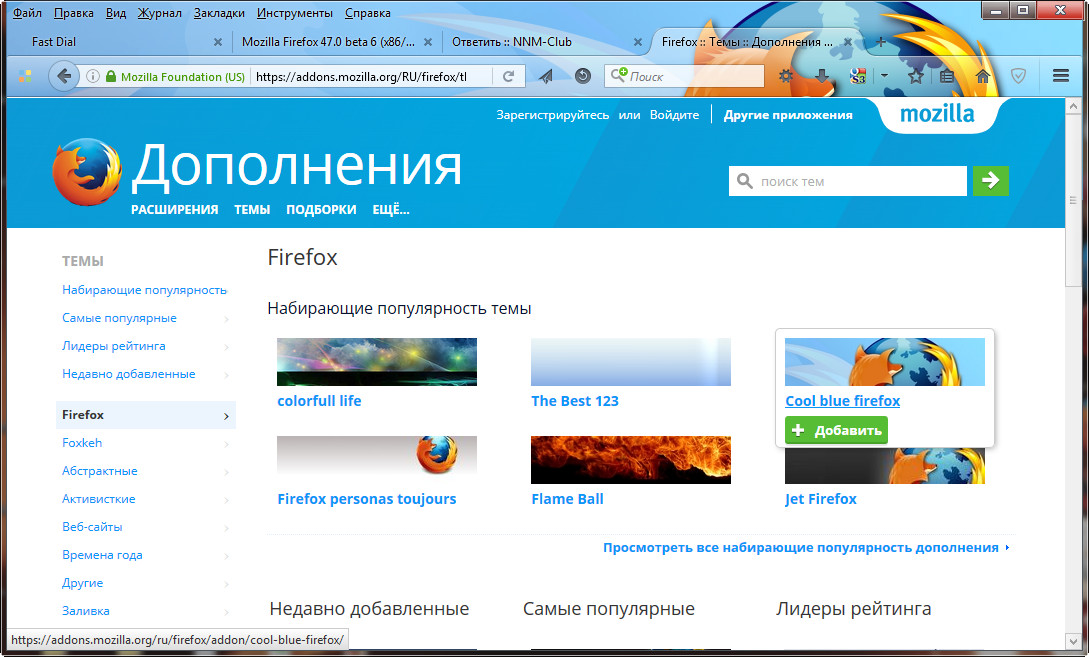Expand the Веб-сайты category arrow
The width and height of the screenshot is (1089, 657).
coord(226,528)
